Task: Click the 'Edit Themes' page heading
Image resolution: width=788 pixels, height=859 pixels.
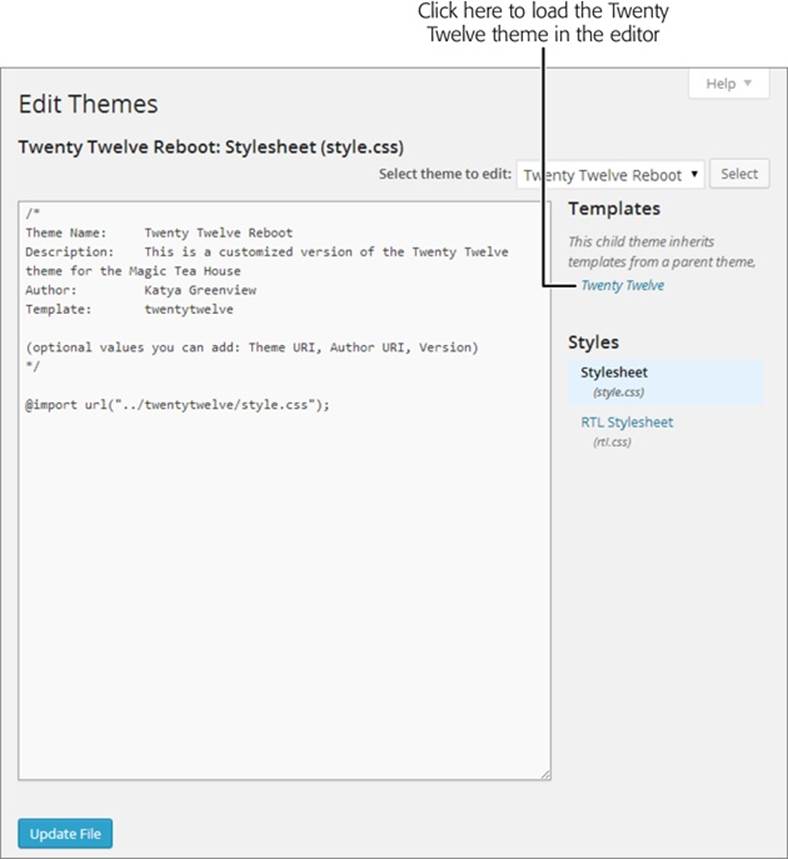Action: [x=88, y=104]
